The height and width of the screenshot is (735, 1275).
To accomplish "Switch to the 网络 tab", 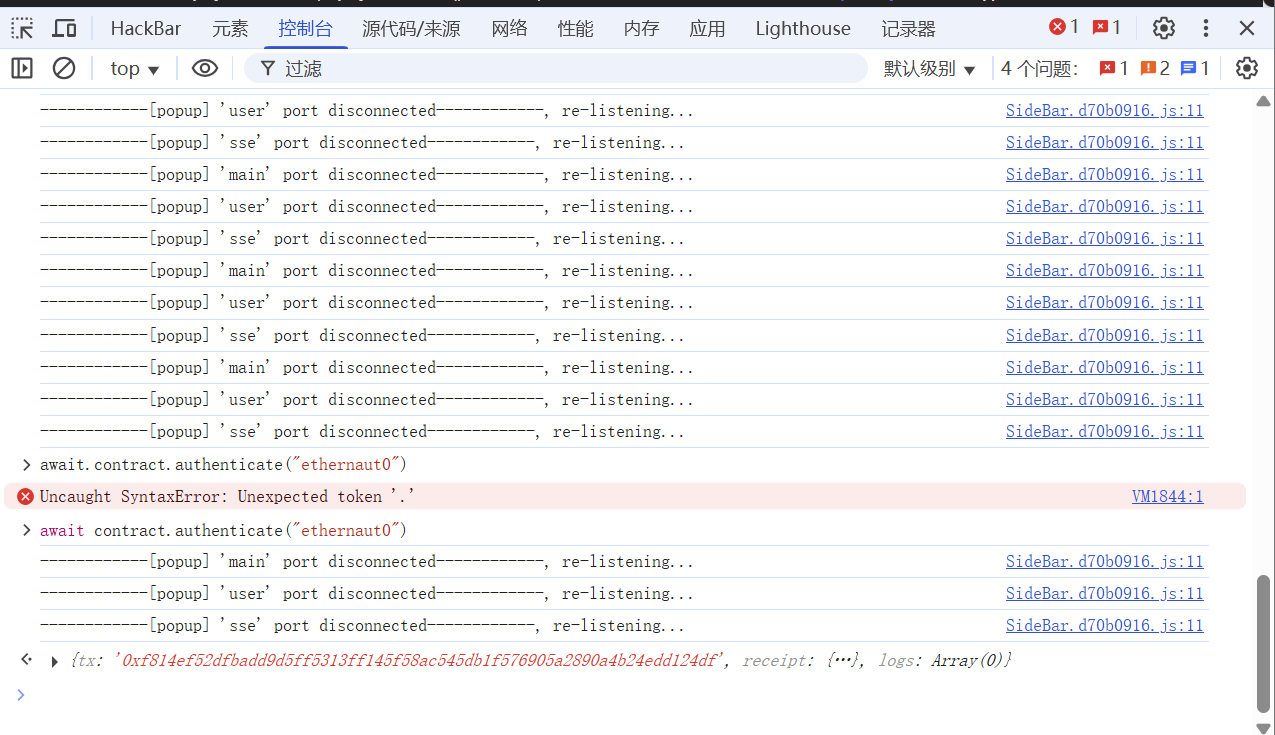I will [x=509, y=28].
